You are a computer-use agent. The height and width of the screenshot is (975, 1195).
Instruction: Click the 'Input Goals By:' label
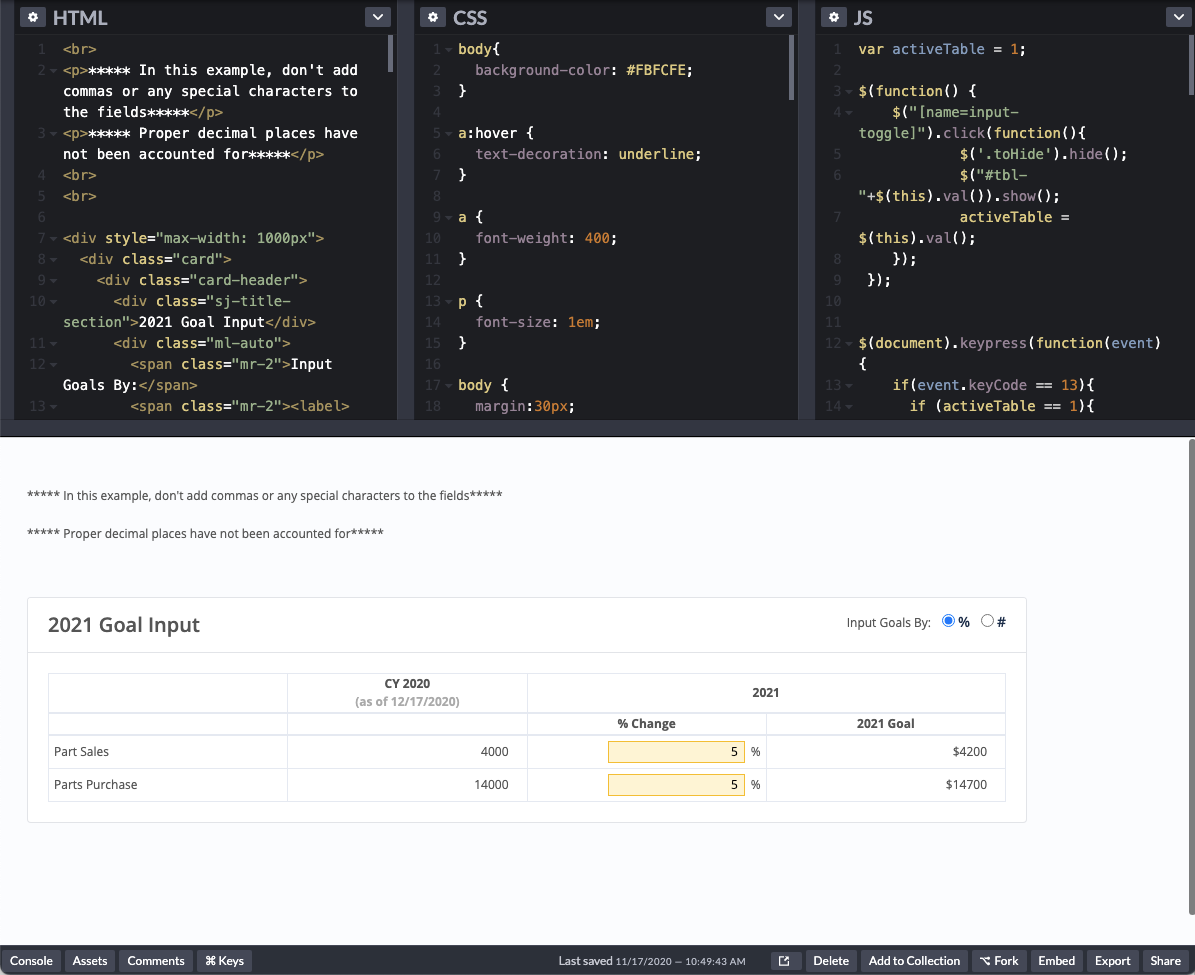[x=889, y=623]
